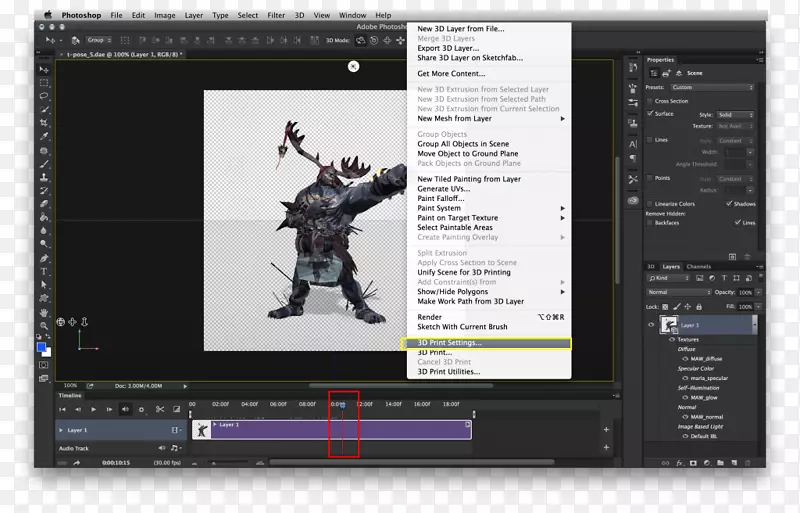Hide Layer 1 using eye icon

point(651,325)
